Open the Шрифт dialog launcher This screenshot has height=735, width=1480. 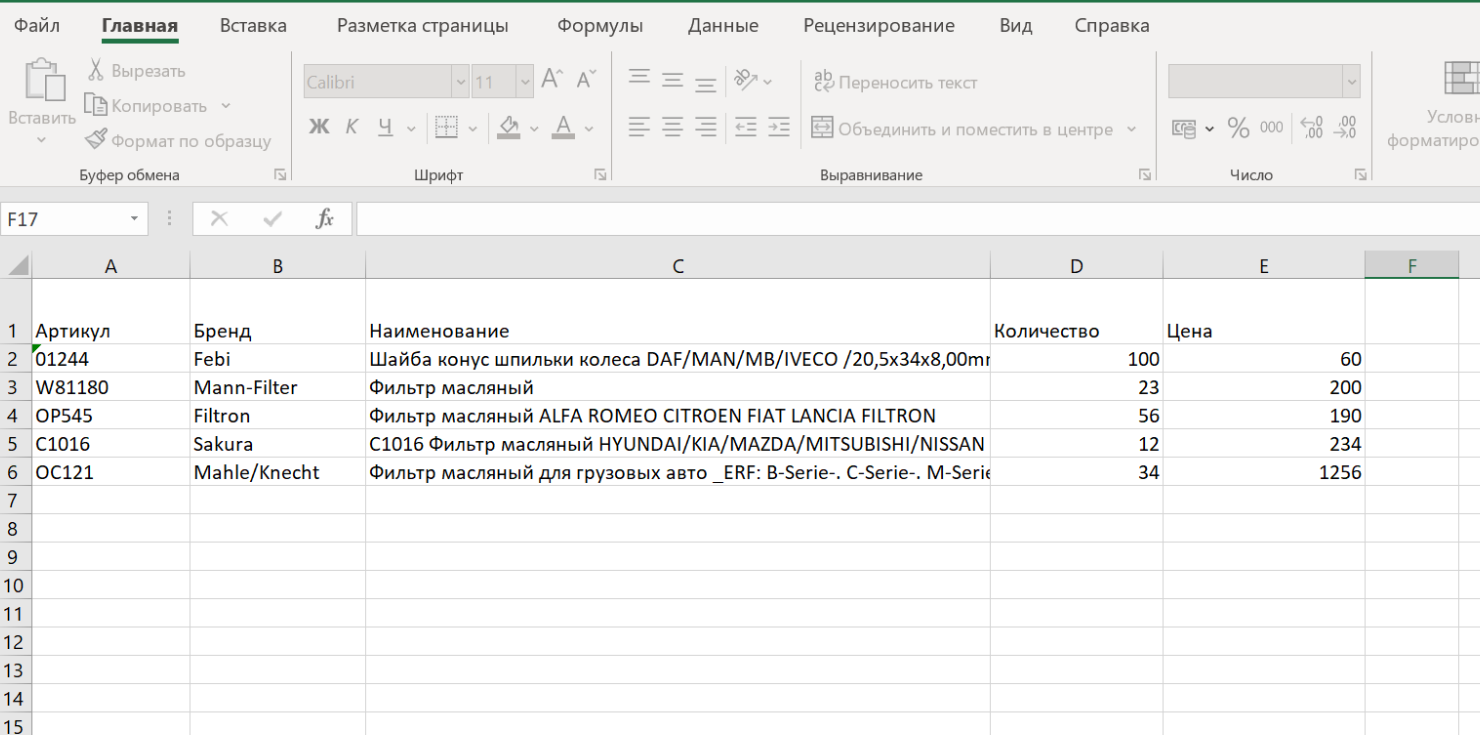(x=600, y=175)
